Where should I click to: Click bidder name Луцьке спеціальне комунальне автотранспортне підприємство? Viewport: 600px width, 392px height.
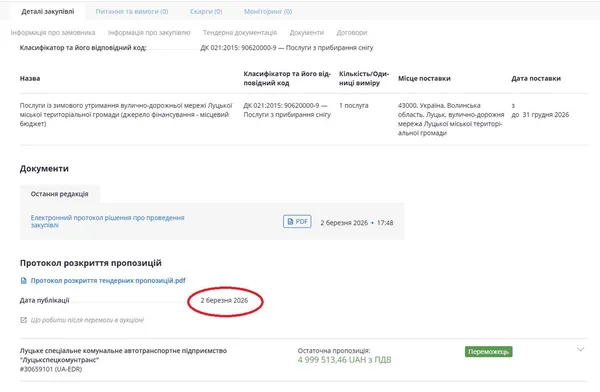click(123, 355)
